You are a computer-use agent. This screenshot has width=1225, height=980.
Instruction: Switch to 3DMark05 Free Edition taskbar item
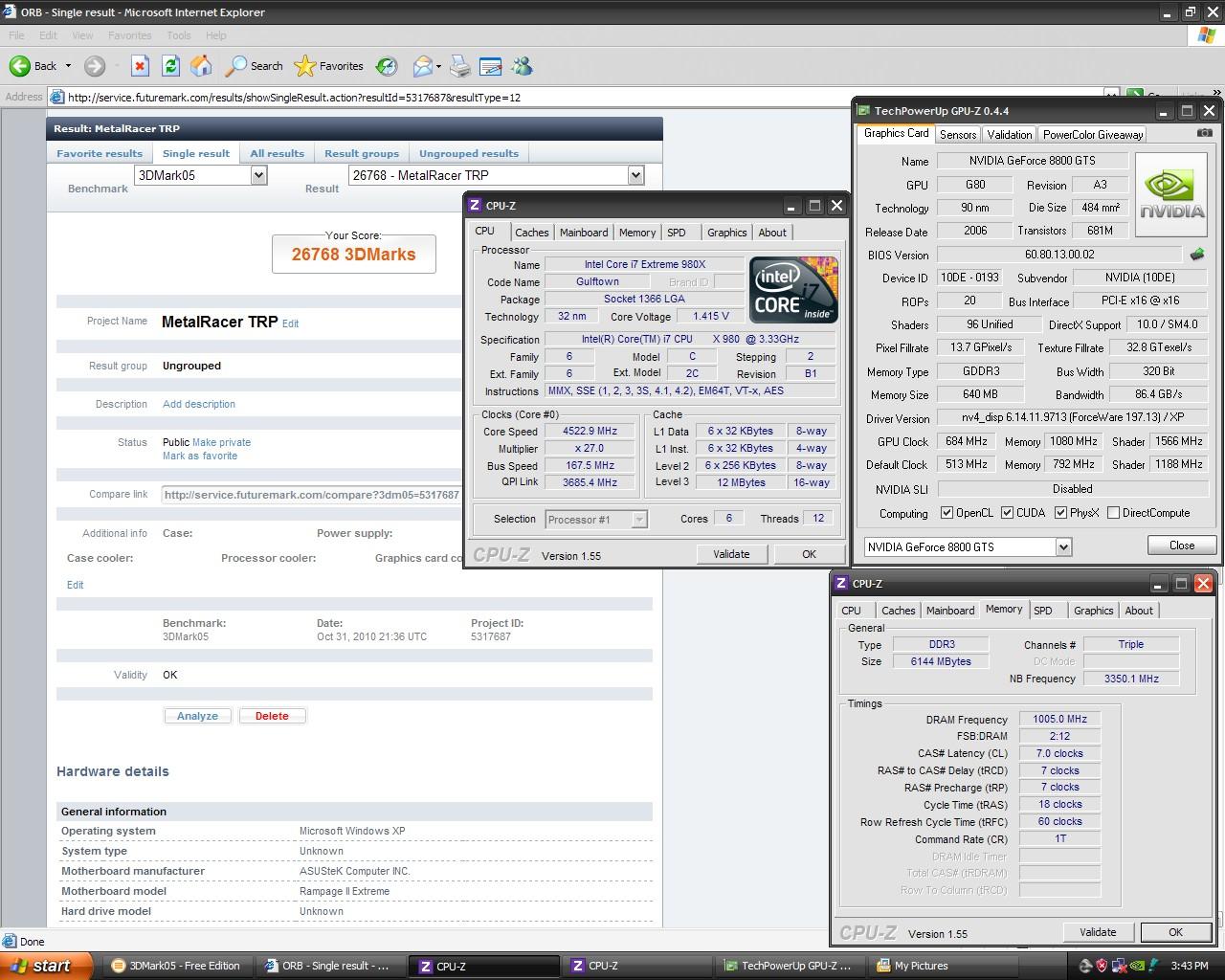click(176, 966)
